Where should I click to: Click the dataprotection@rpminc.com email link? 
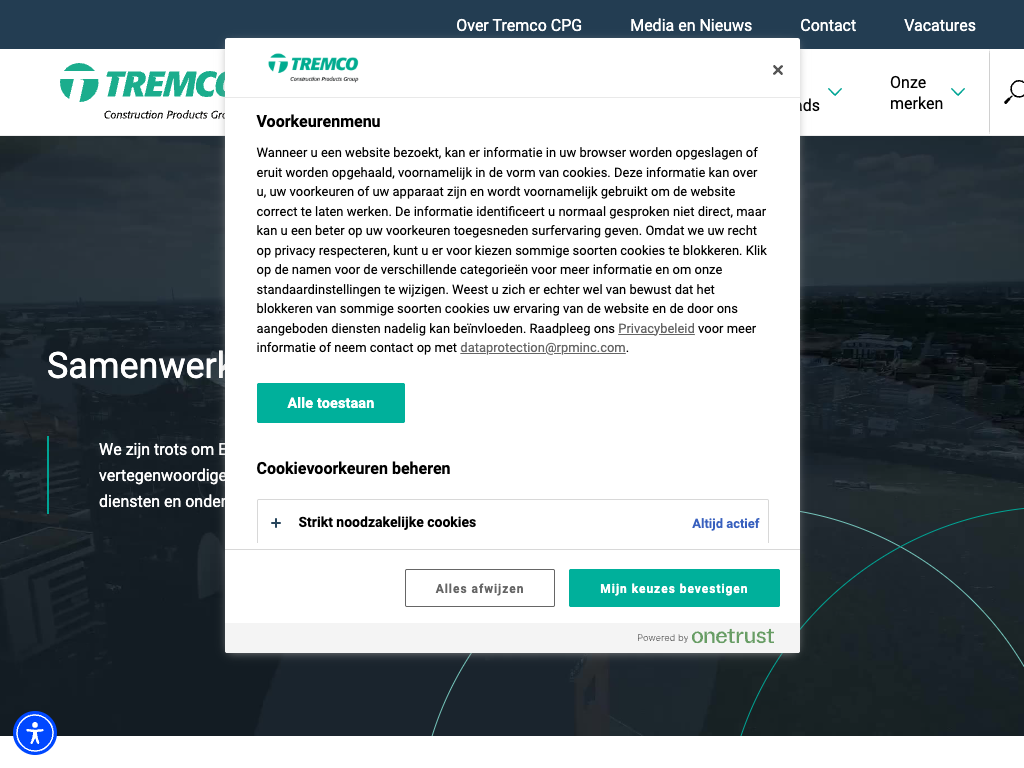coord(542,348)
